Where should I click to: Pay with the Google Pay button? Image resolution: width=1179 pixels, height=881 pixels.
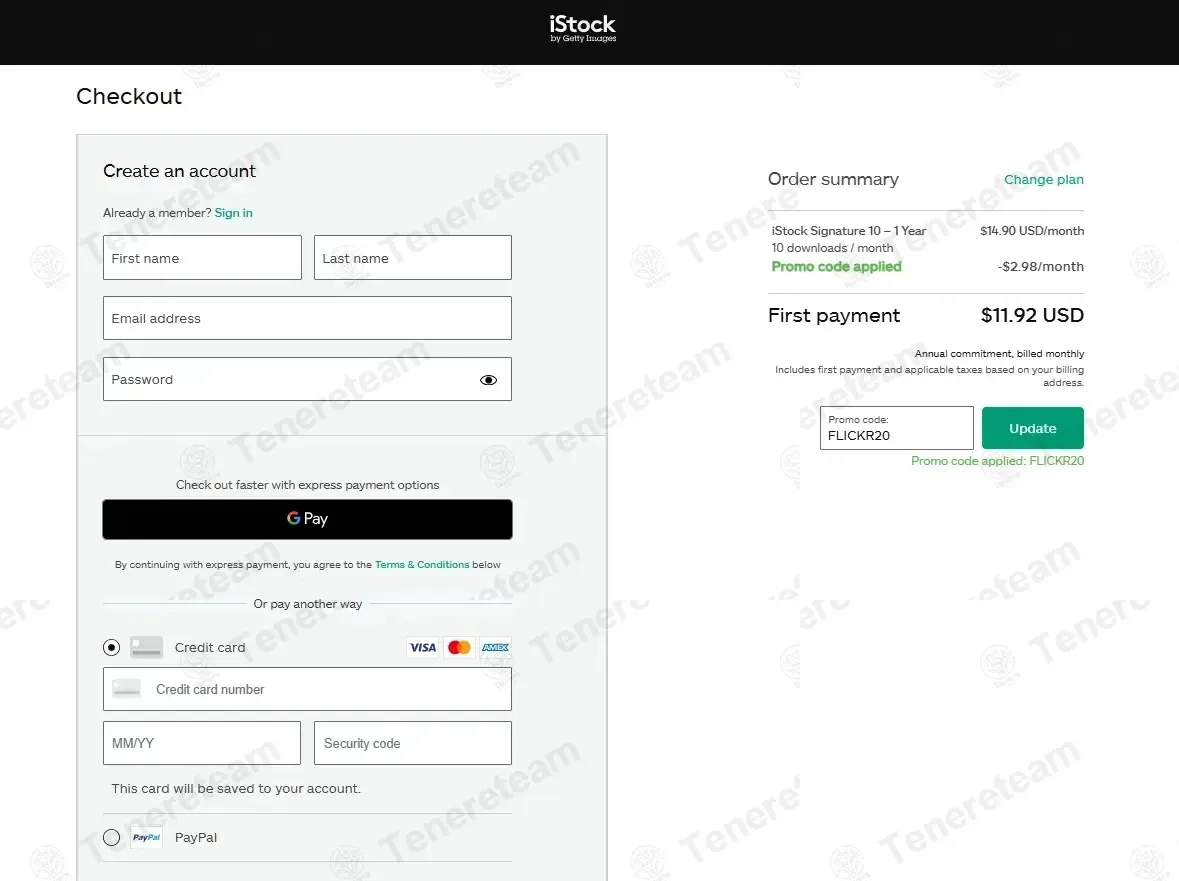tap(308, 519)
